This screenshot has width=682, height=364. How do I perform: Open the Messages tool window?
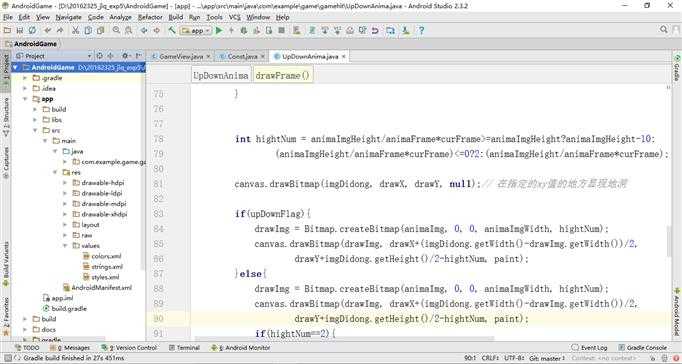tap(70, 348)
